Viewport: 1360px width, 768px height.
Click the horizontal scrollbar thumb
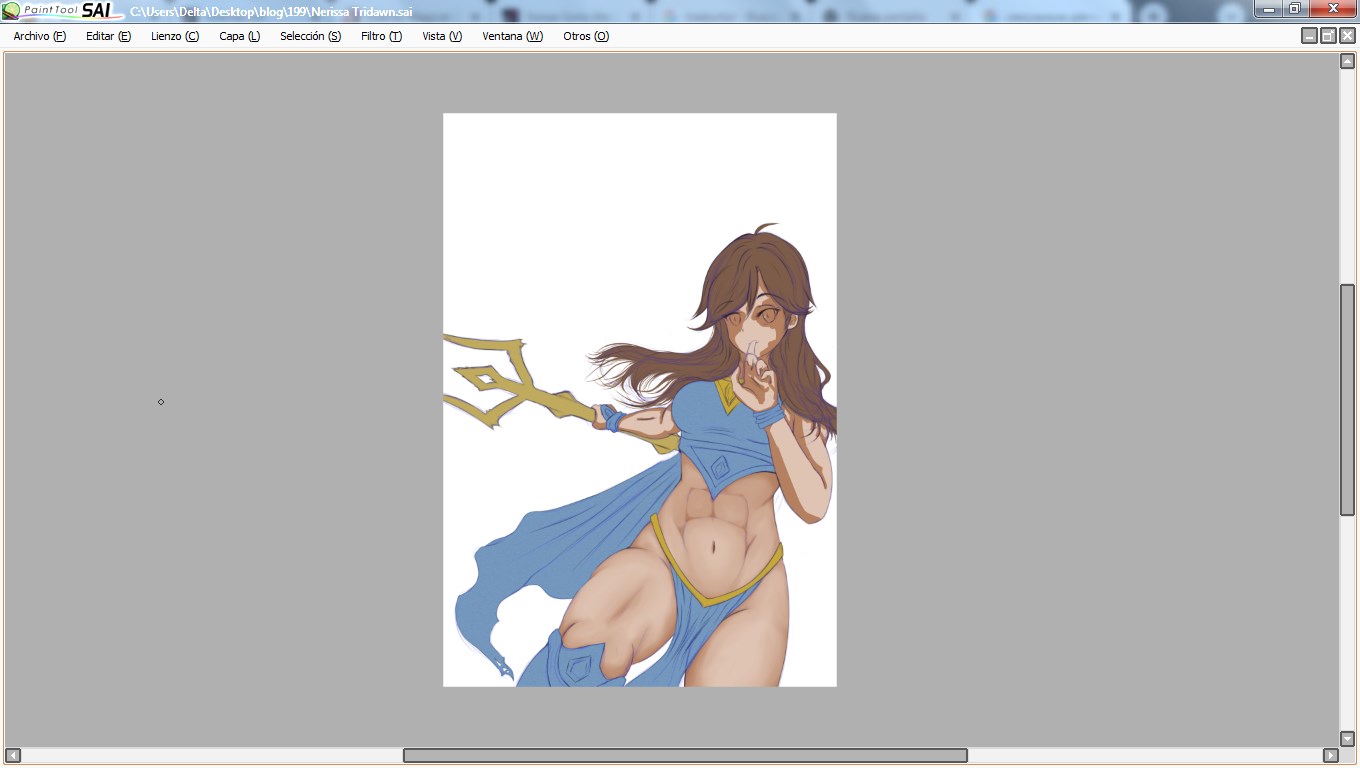click(x=685, y=755)
